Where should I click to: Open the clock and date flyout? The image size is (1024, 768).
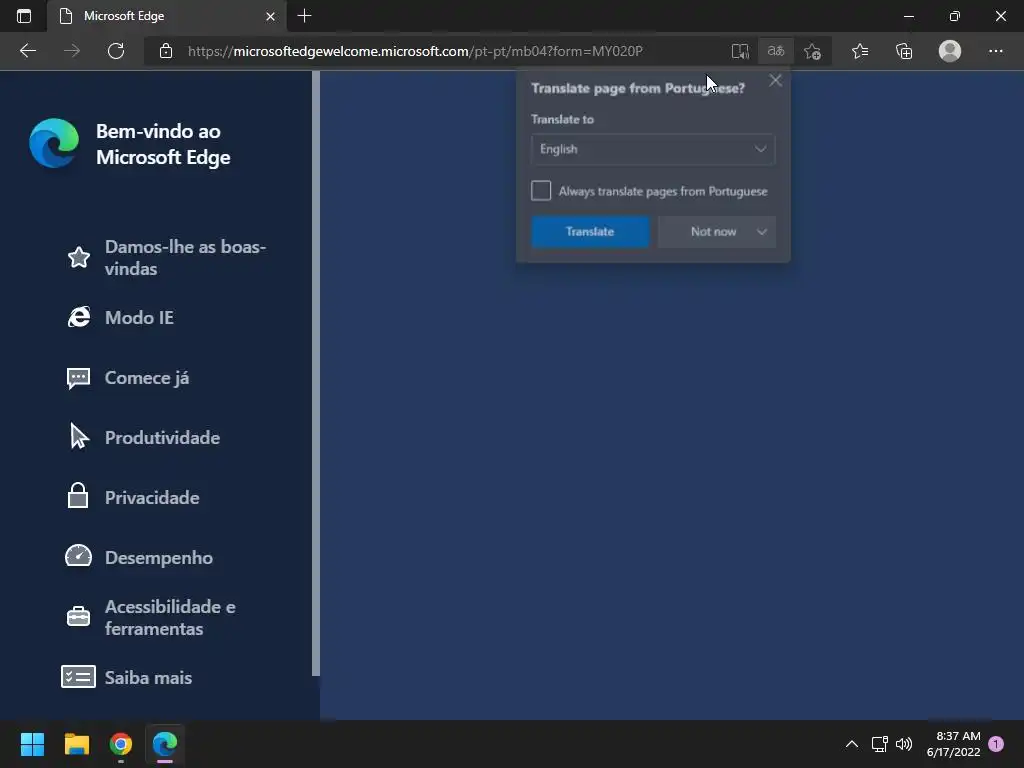[x=953, y=744]
